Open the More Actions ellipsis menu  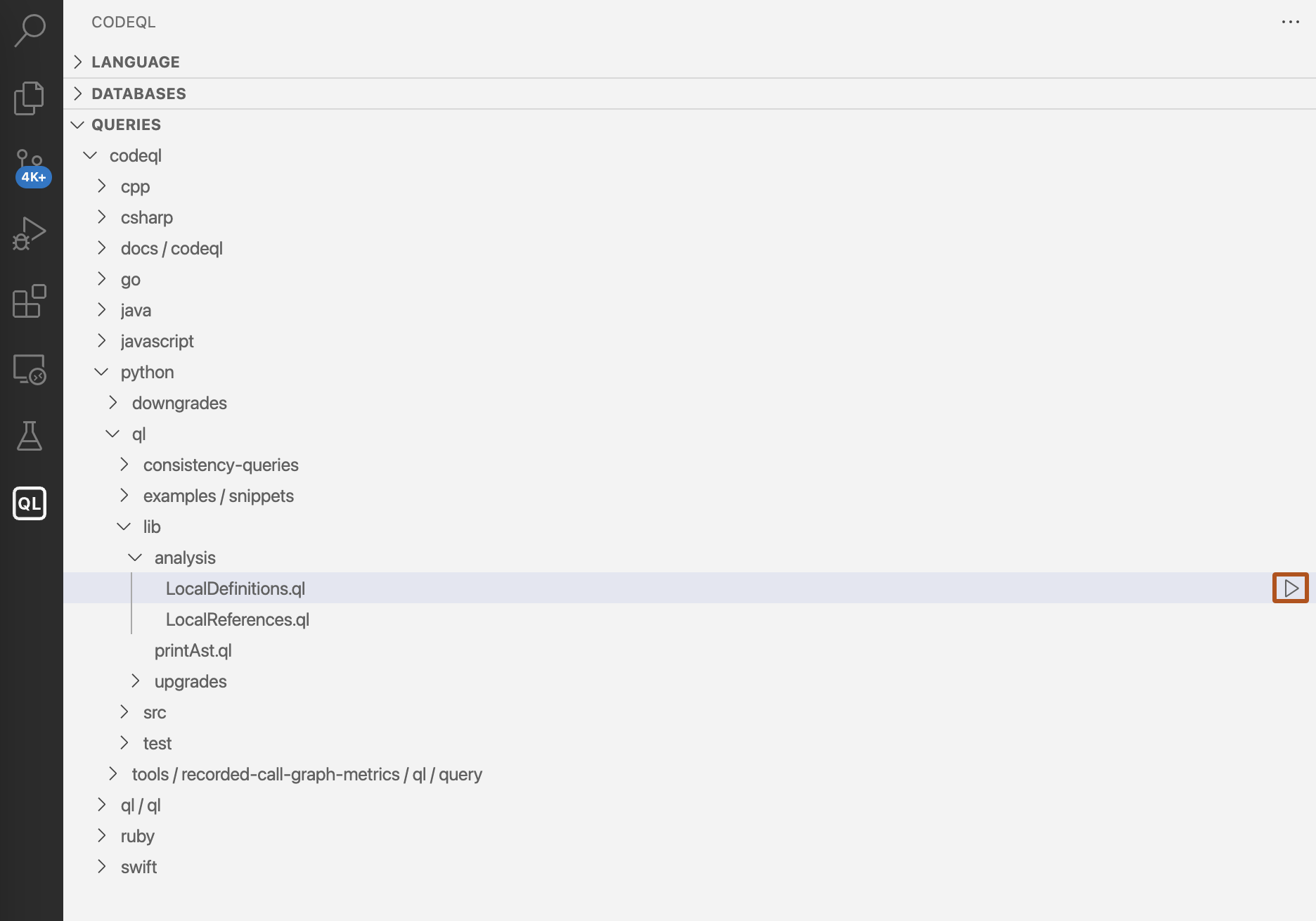tap(1291, 22)
